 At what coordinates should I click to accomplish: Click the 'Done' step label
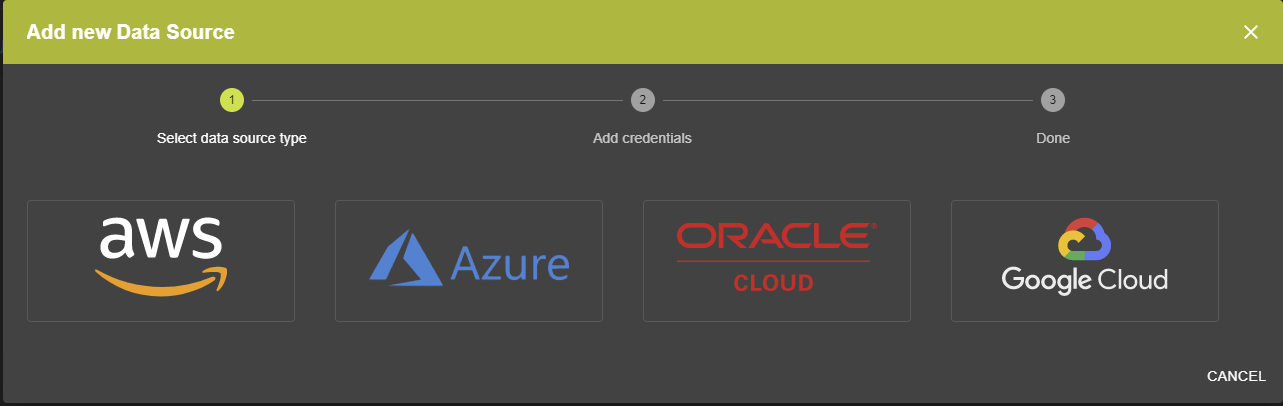pyautogui.click(x=1053, y=138)
